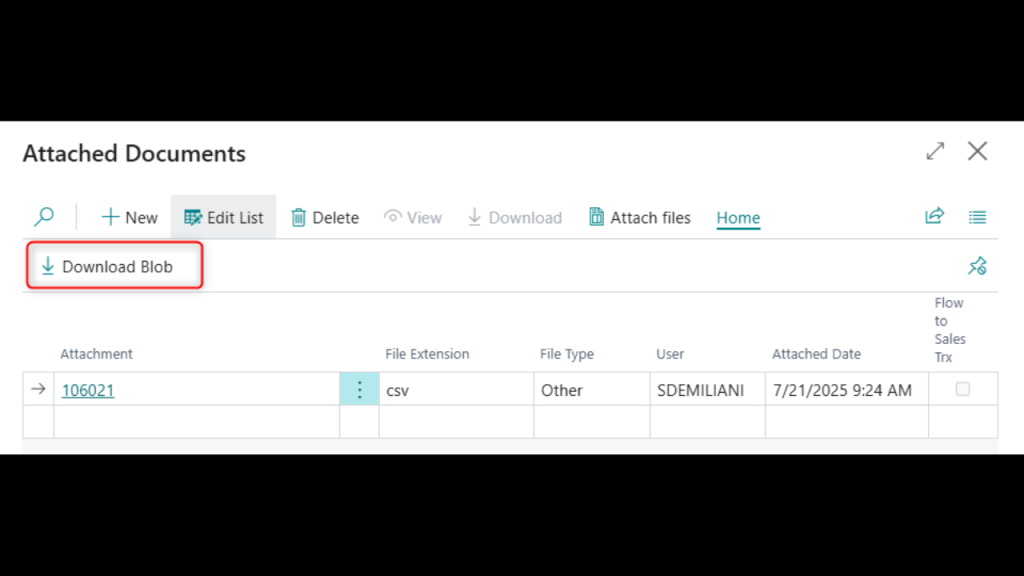Click the share page icon
1024x576 pixels.
coord(934,216)
